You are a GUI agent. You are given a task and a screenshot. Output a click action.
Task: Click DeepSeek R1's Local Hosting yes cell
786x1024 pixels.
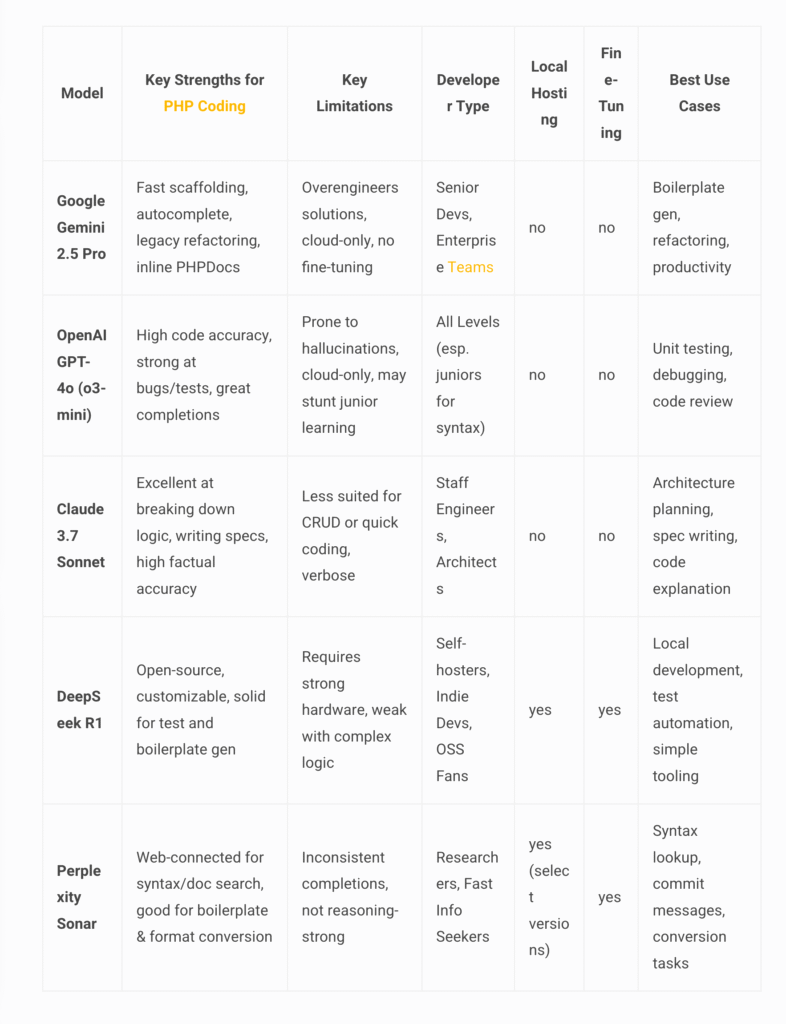coord(540,710)
